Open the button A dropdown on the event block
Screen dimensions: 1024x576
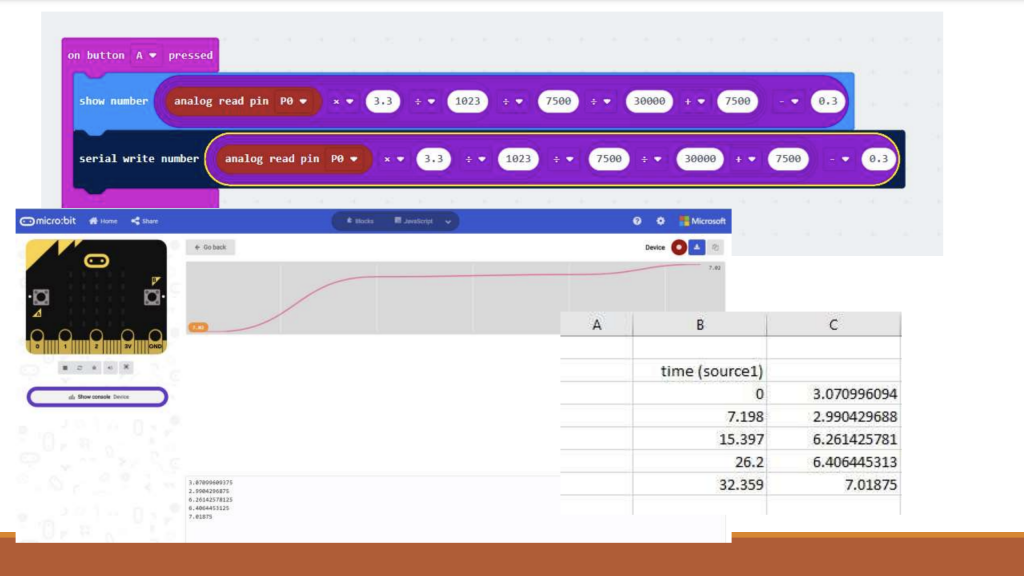point(146,56)
